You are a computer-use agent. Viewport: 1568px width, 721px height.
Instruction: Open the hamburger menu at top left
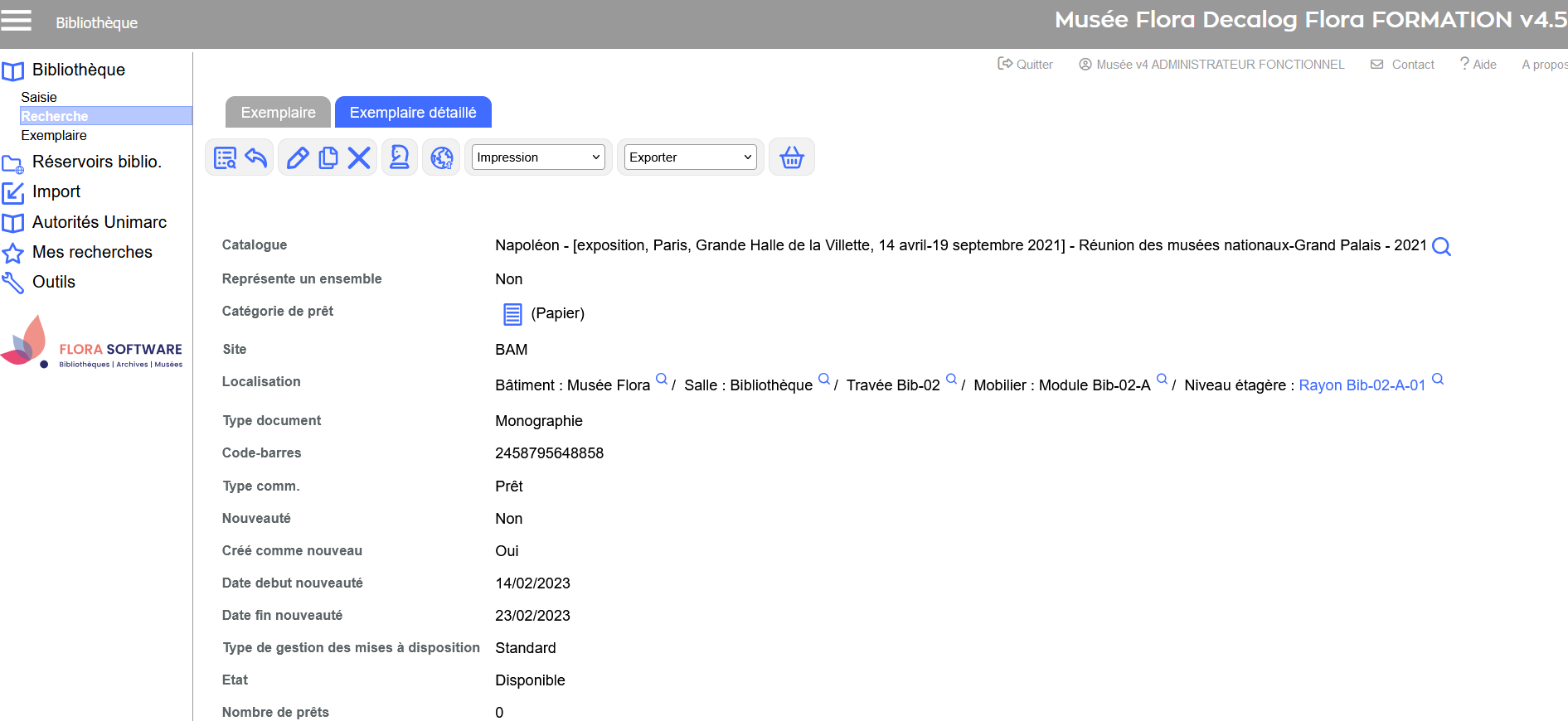coord(17,21)
